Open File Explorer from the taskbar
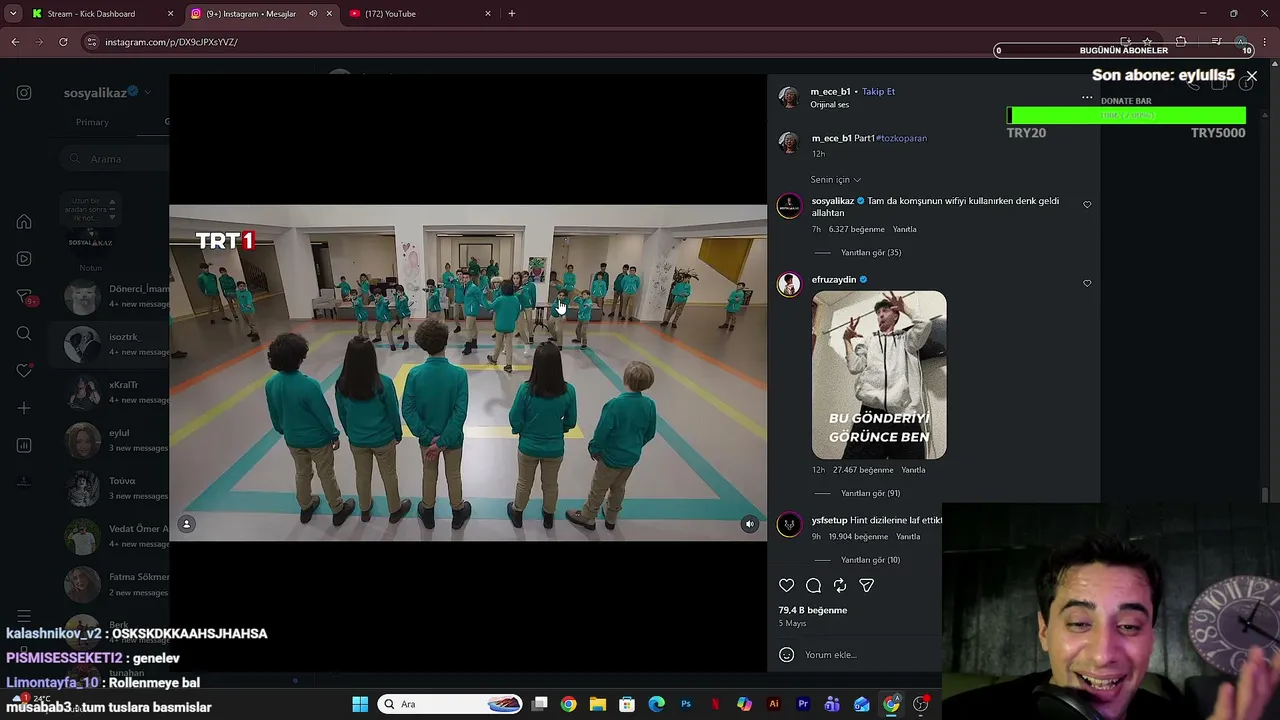The height and width of the screenshot is (720, 1280). pyautogui.click(x=598, y=704)
